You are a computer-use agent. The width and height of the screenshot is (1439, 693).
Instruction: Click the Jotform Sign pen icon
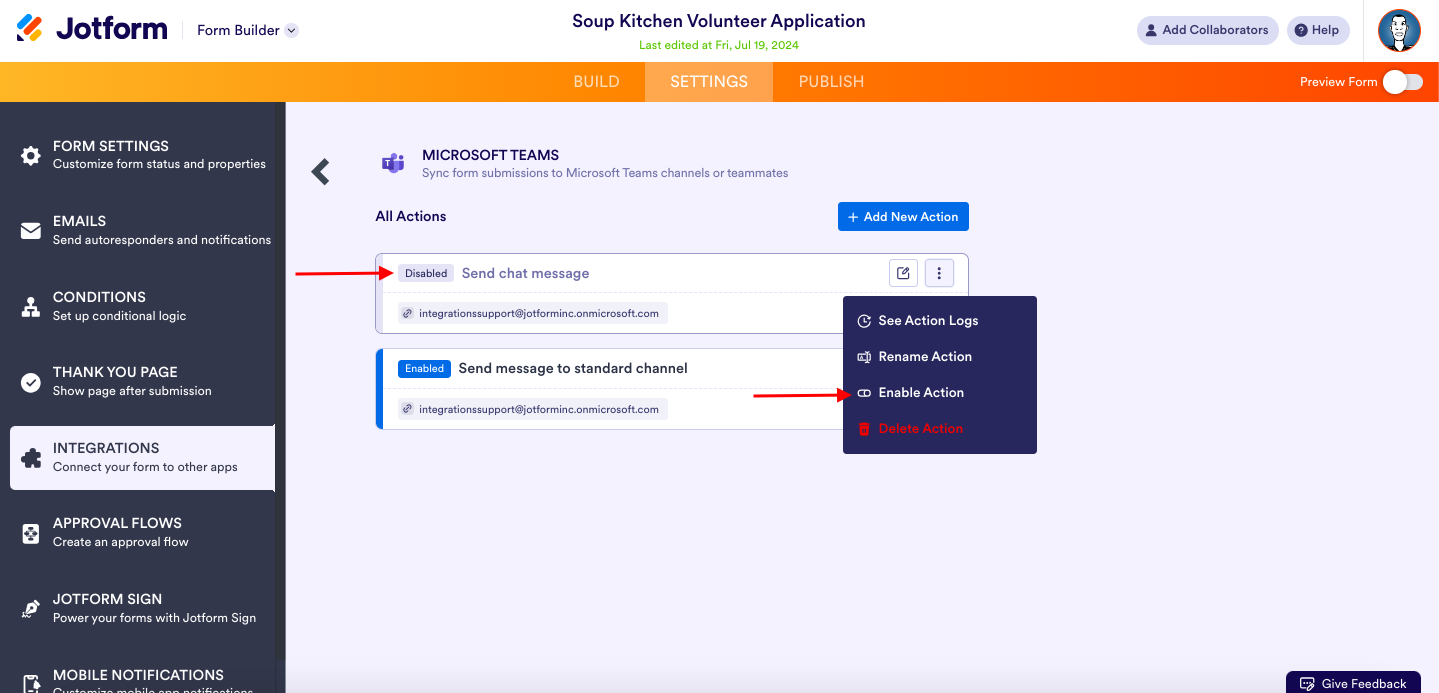coord(31,609)
